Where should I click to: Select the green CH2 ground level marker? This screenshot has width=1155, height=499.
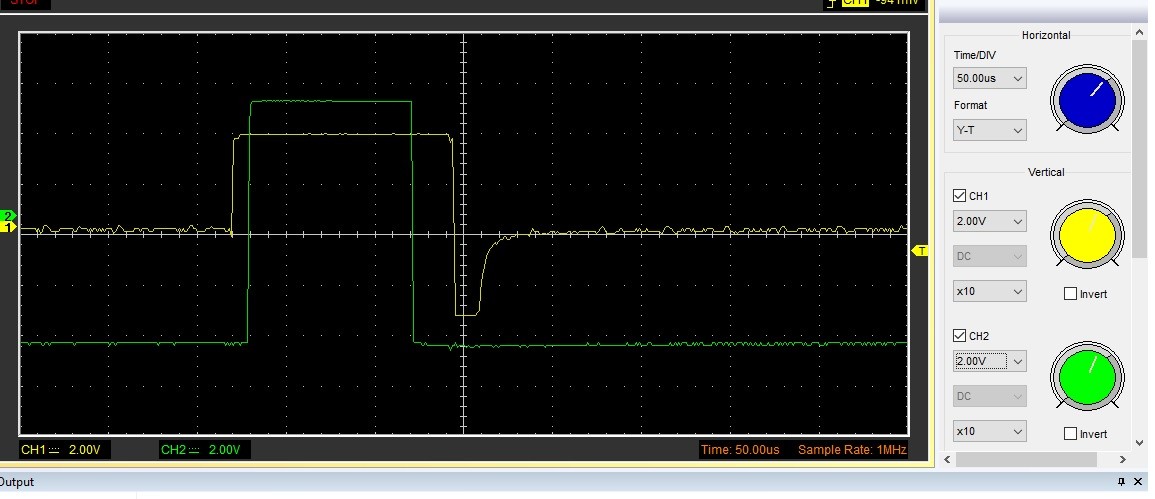pyautogui.click(x=10, y=216)
